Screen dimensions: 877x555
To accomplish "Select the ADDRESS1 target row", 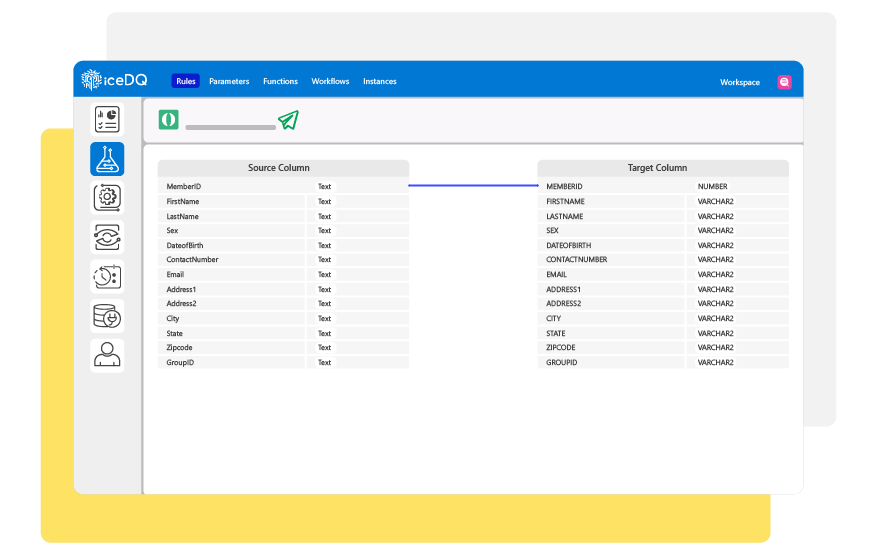I will 663,289.
